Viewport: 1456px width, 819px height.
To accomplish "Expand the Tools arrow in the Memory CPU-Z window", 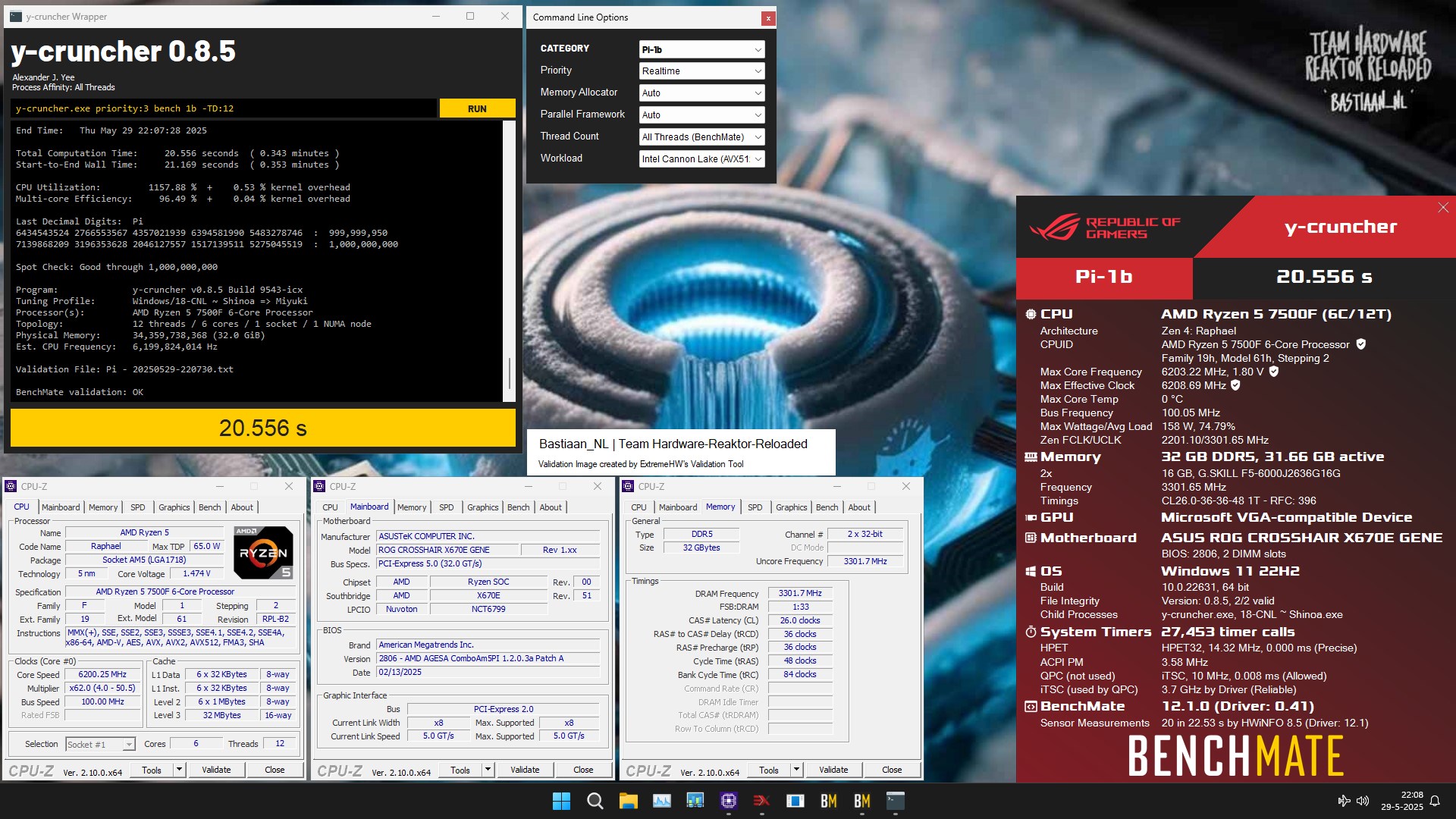I will point(797,770).
